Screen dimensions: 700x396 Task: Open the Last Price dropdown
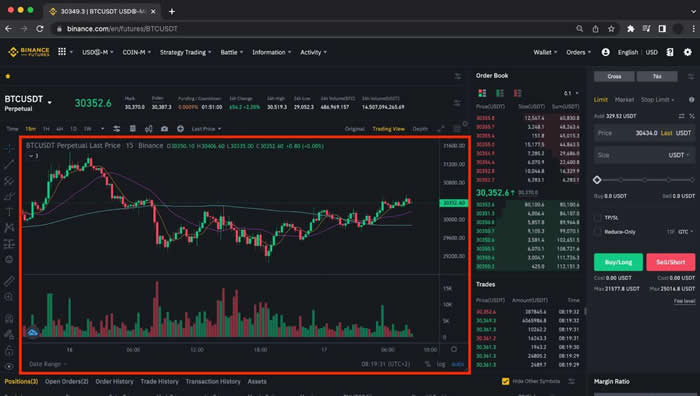click(206, 129)
